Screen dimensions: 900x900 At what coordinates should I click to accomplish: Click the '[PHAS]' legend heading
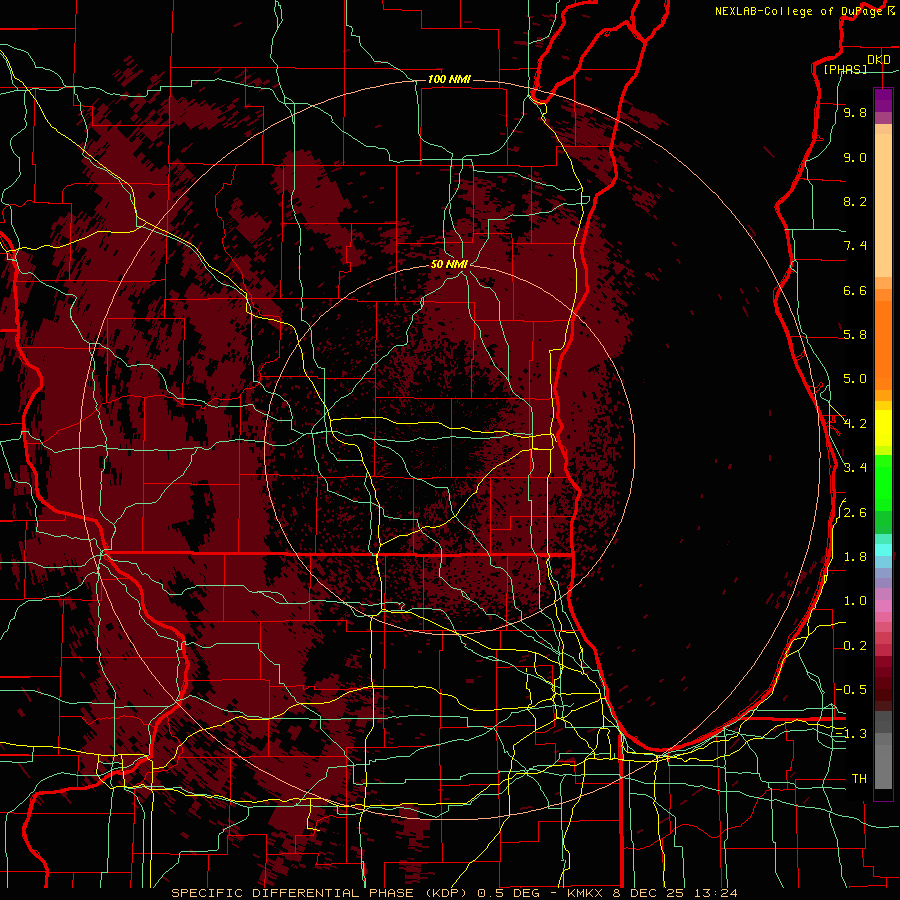[x=845, y=69]
